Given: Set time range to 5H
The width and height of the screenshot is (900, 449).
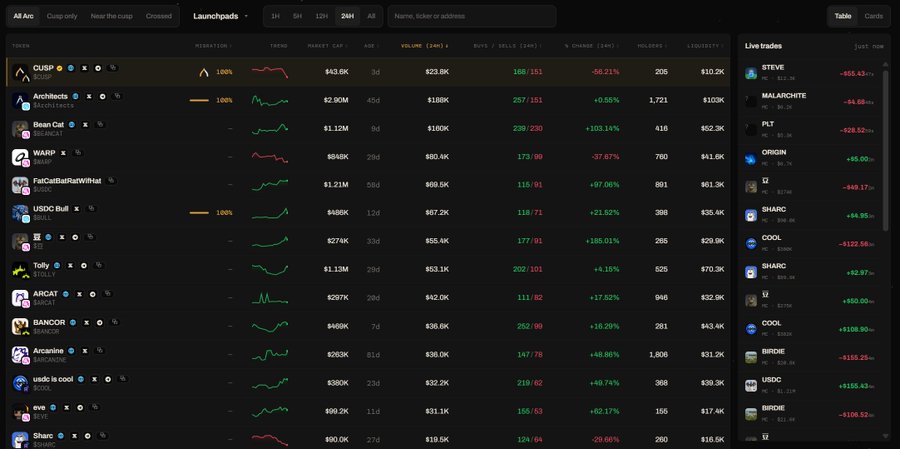Looking at the screenshot, I should coord(297,16).
